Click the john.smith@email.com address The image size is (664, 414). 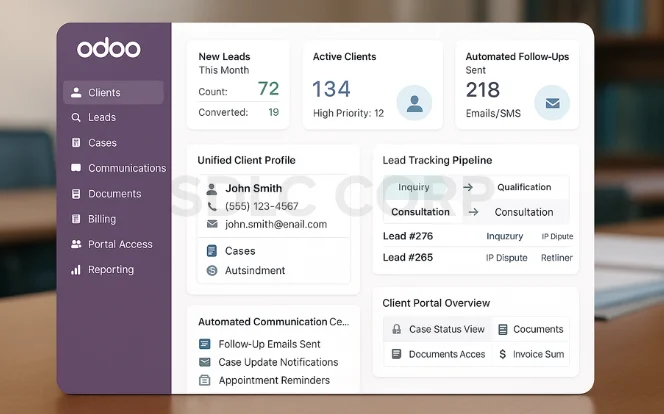[276, 224]
